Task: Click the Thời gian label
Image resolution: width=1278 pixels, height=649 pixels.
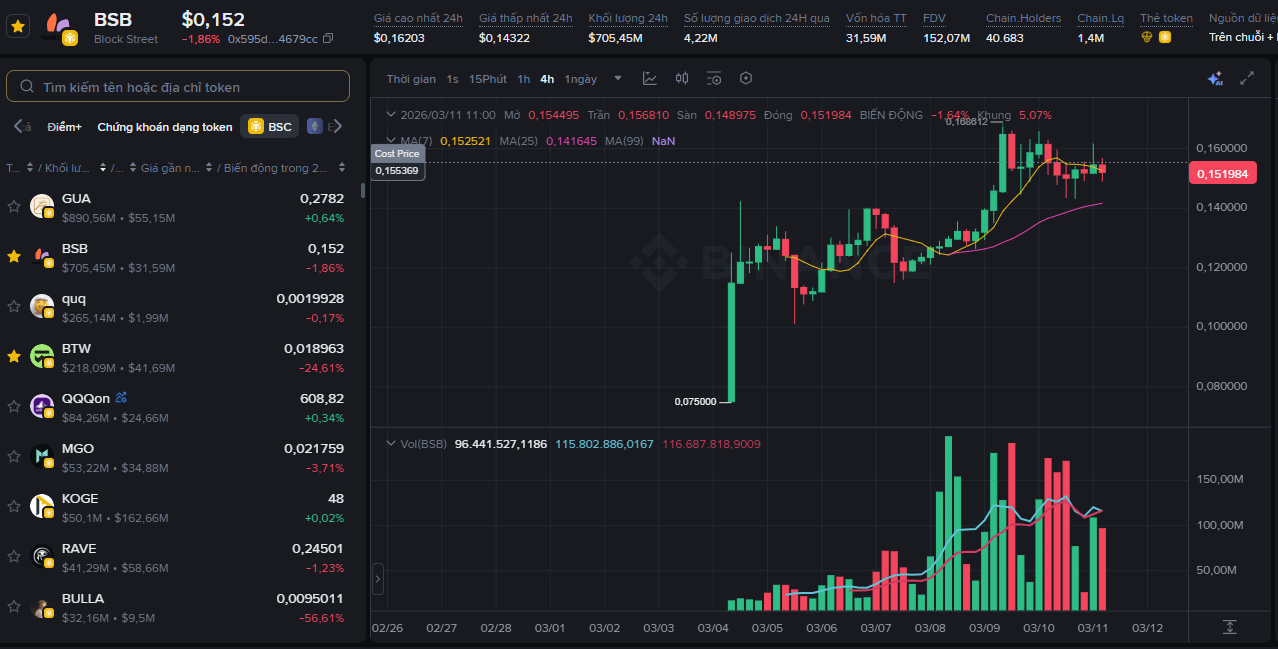Action: (411, 79)
